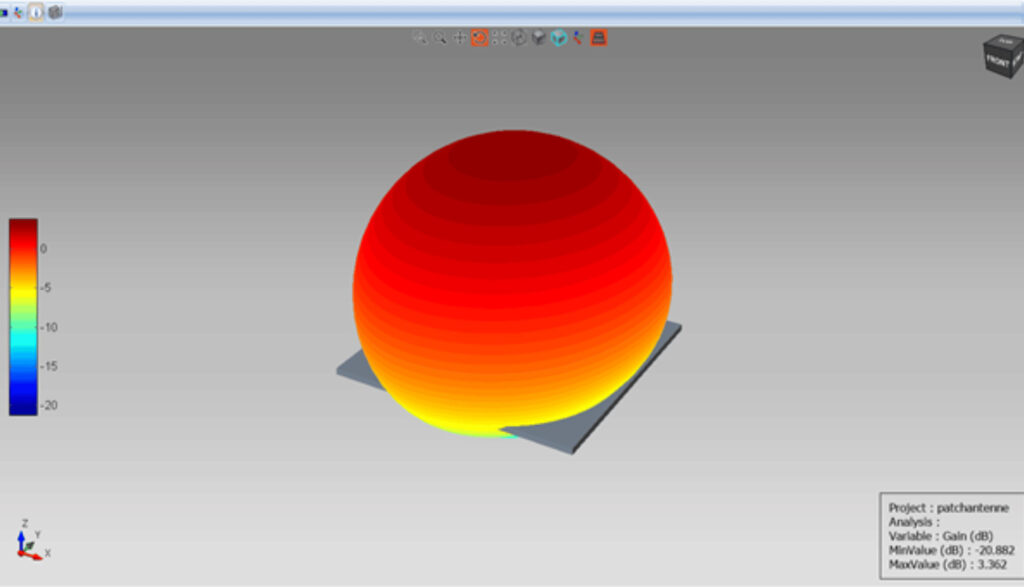This screenshot has height=587, width=1024.
Task: Click the application icon at top left
Action: [5, 13]
